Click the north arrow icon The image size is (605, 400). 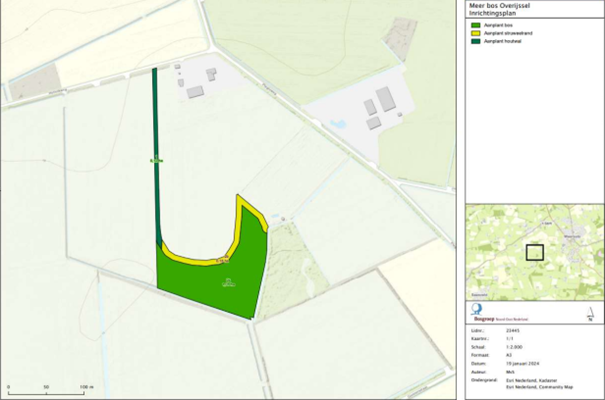(x=590, y=314)
